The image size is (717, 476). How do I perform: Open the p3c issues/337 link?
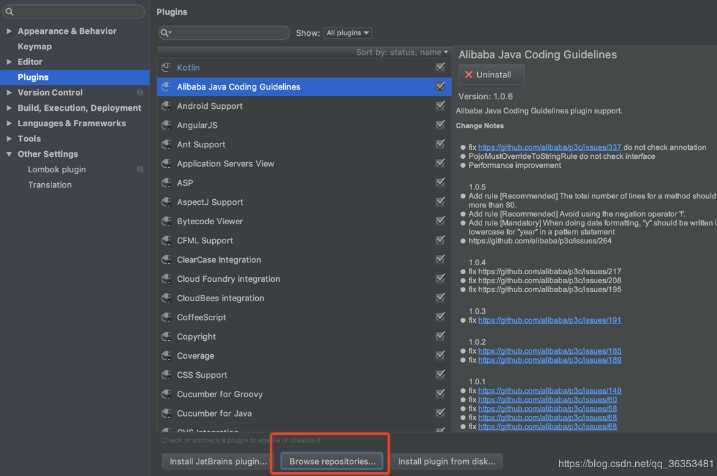[550, 147]
